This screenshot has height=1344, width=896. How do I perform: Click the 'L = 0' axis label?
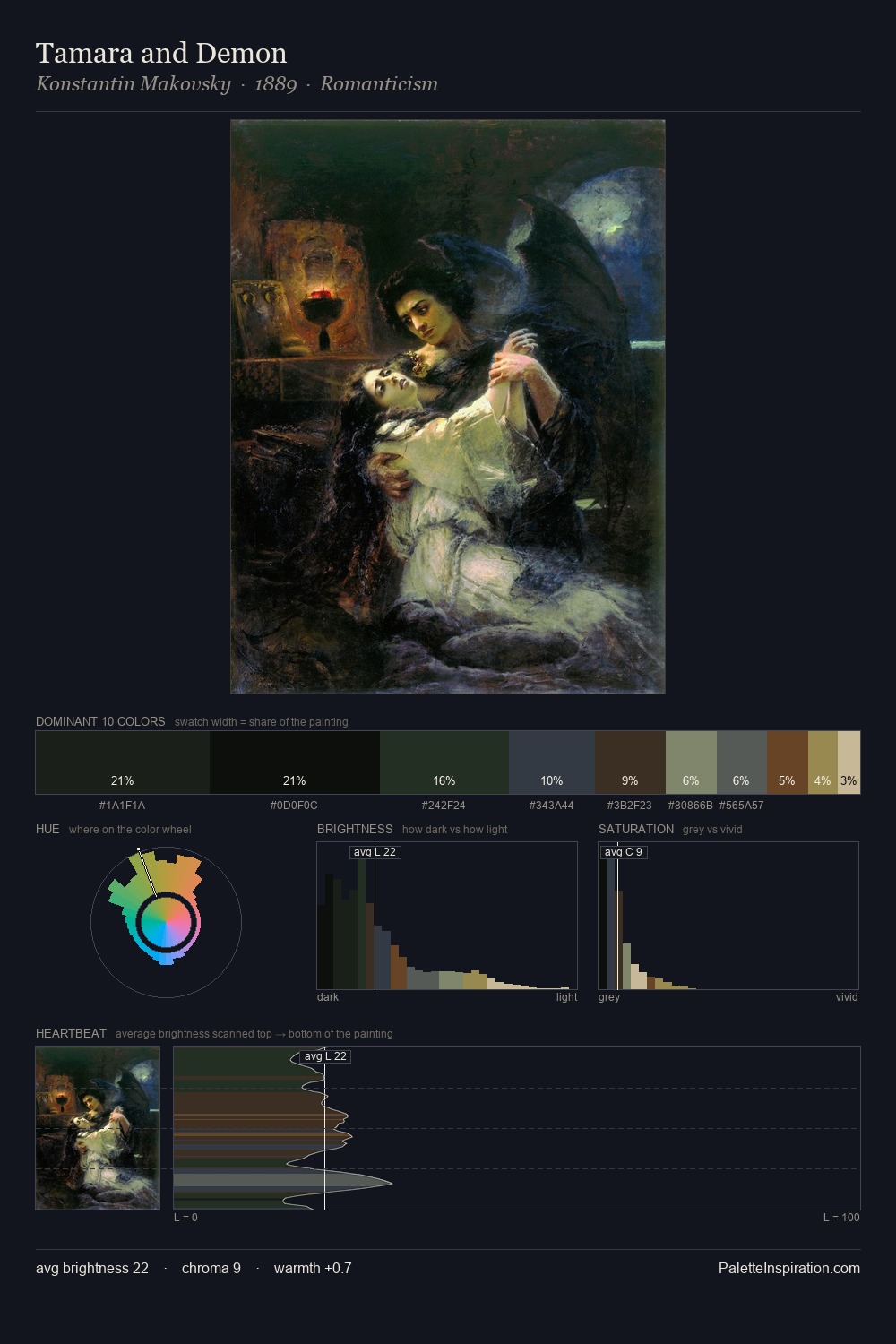coord(185,1218)
